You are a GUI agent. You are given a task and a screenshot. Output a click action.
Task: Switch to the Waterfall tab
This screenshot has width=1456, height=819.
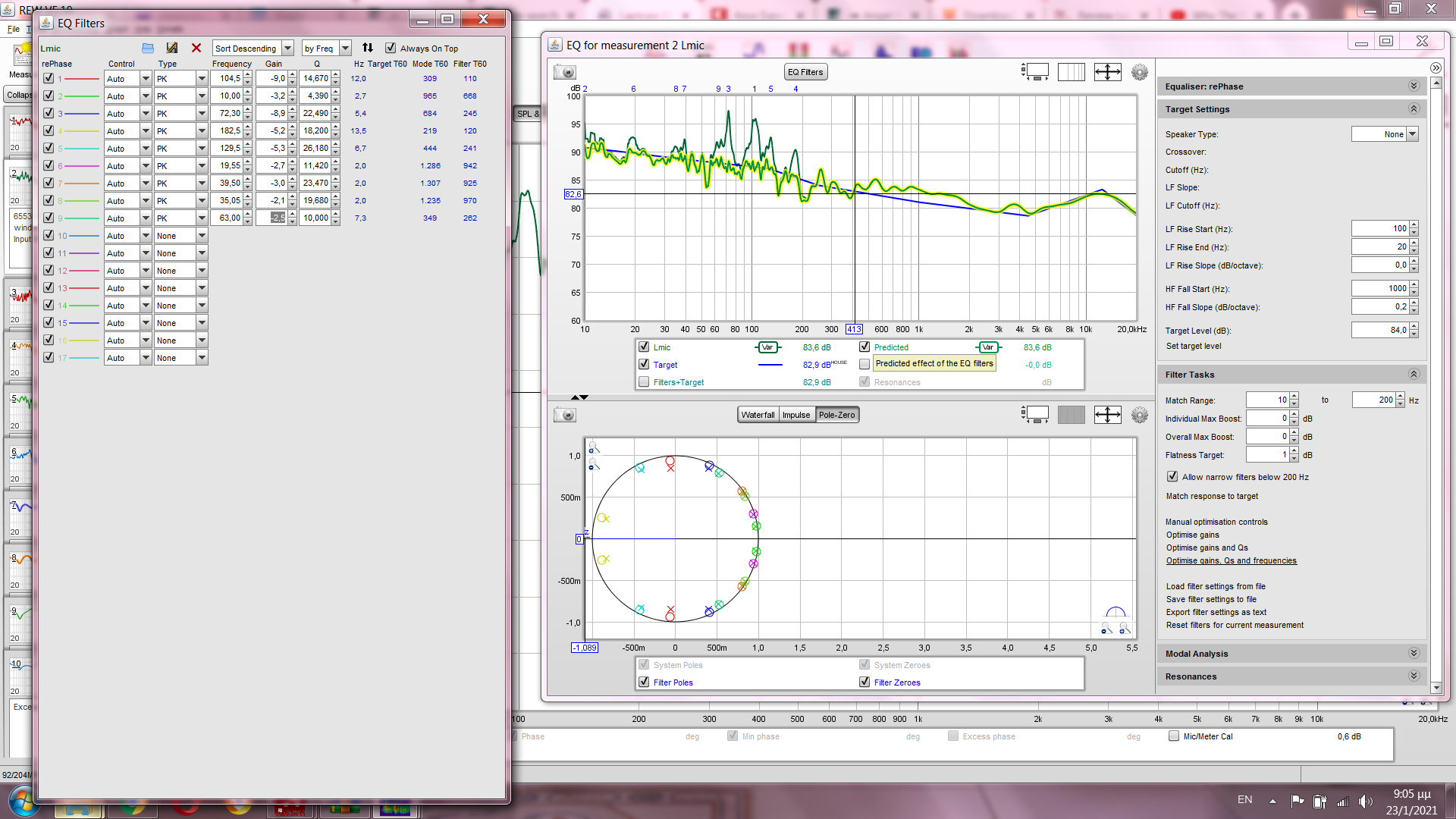758,415
